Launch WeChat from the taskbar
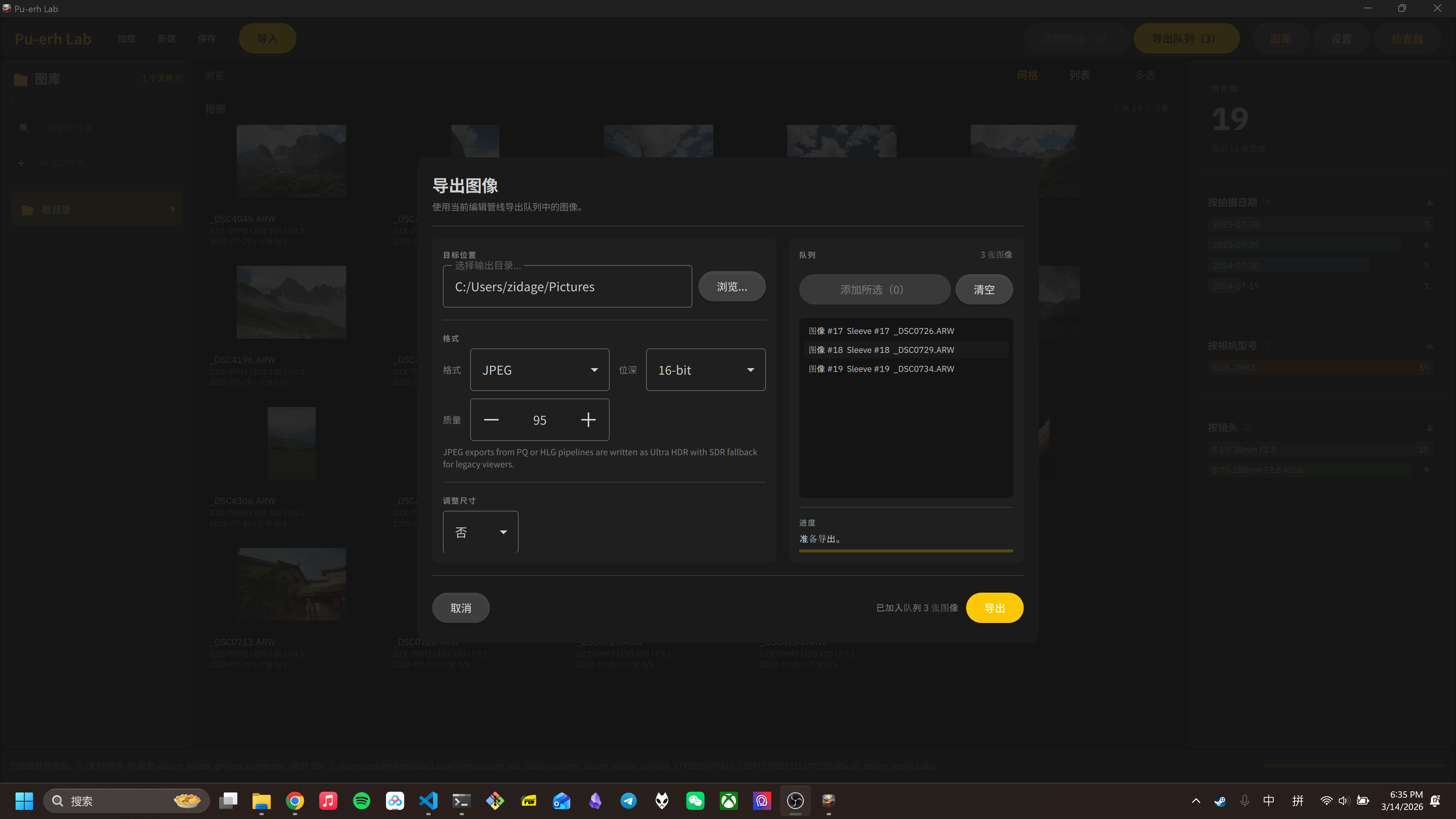 coord(695,800)
